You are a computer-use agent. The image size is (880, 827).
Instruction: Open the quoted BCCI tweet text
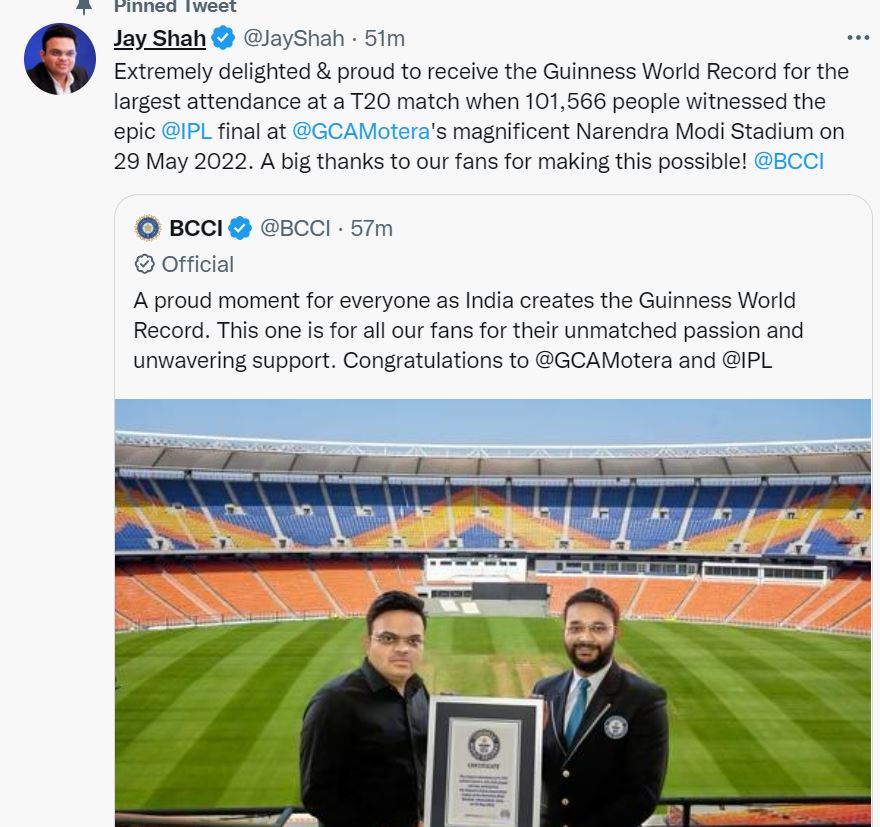point(468,330)
